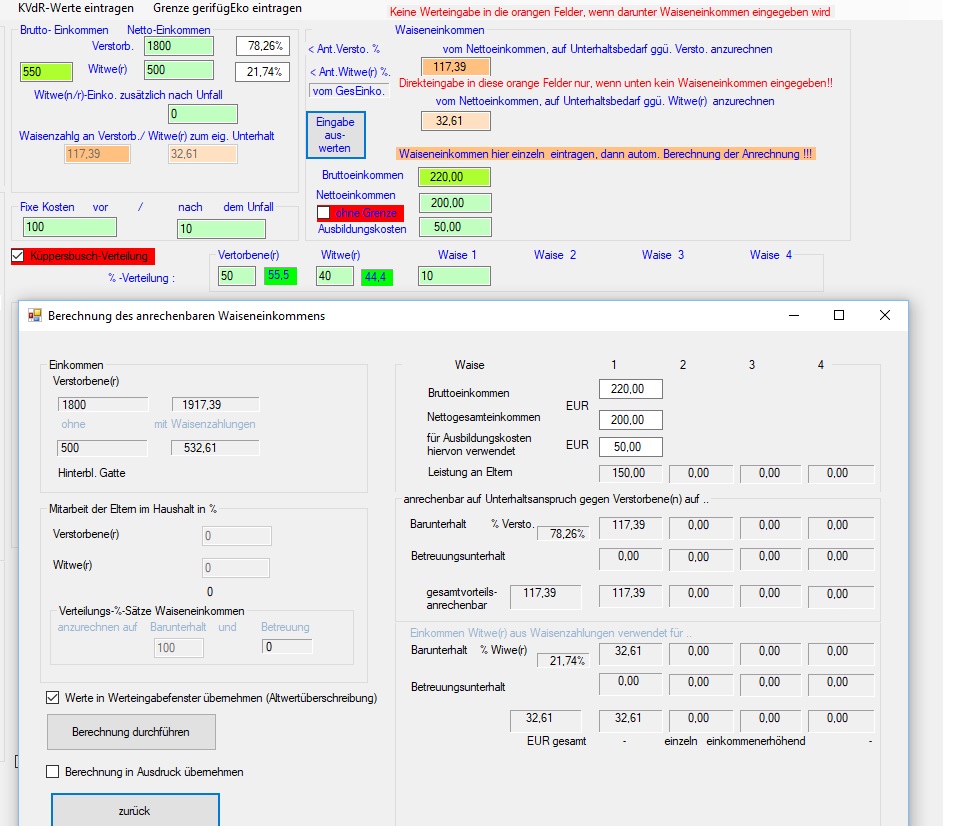Screen dimensions: 957x826
Task: Select the Waise 1 percentage field in %-Verteilung
Action: click(453, 276)
